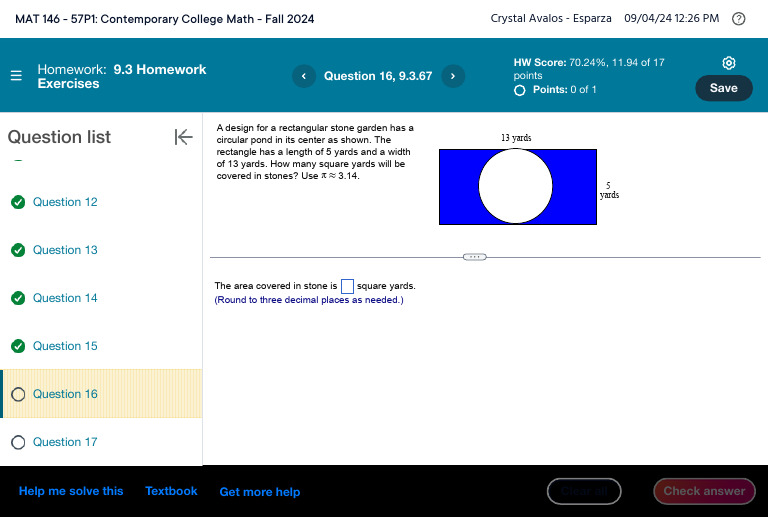Click the Check answer button
This screenshot has height=521, width=768.
tap(704, 491)
